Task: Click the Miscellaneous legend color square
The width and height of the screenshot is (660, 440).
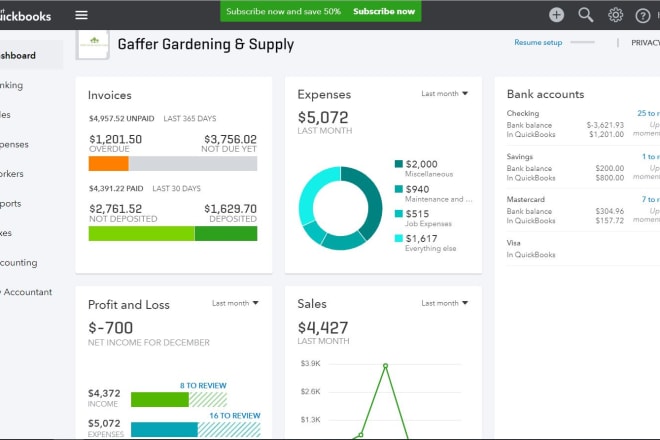Action: [399, 164]
